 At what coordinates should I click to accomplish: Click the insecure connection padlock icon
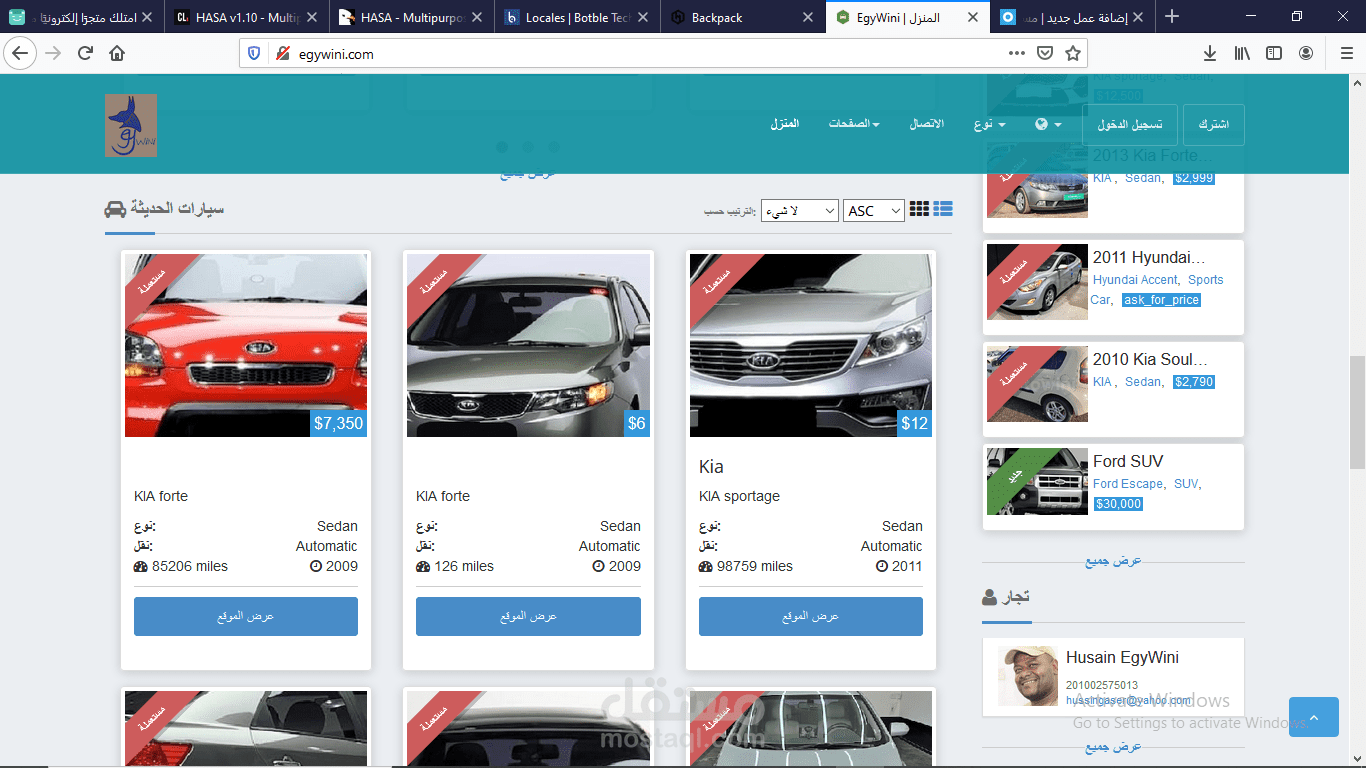(x=282, y=53)
